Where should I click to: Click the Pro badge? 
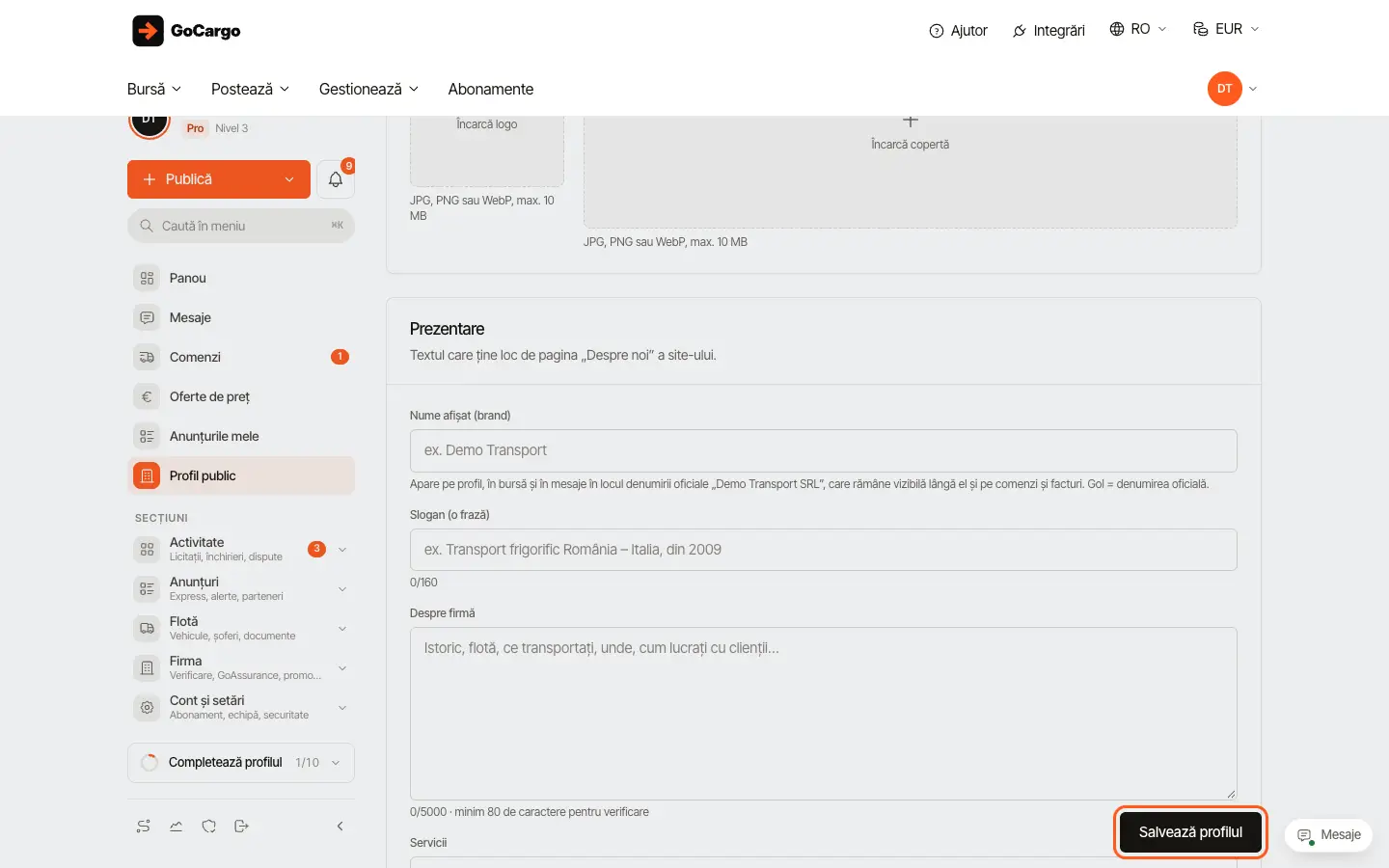click(x=196, y=128)
